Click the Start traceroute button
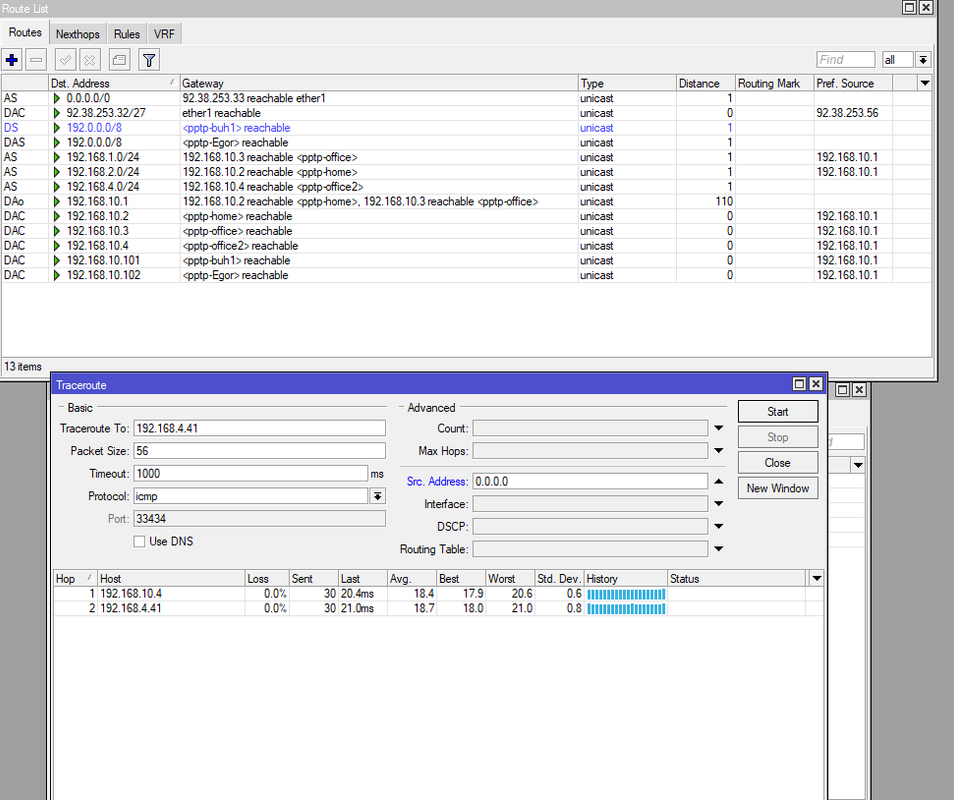954x800 pixels. (778, 411)
